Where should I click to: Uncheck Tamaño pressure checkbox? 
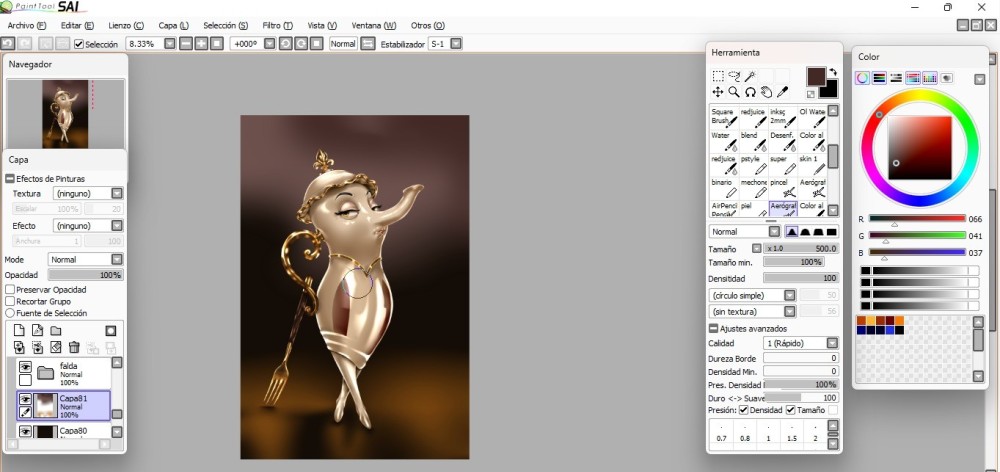(x=791, y=410)
